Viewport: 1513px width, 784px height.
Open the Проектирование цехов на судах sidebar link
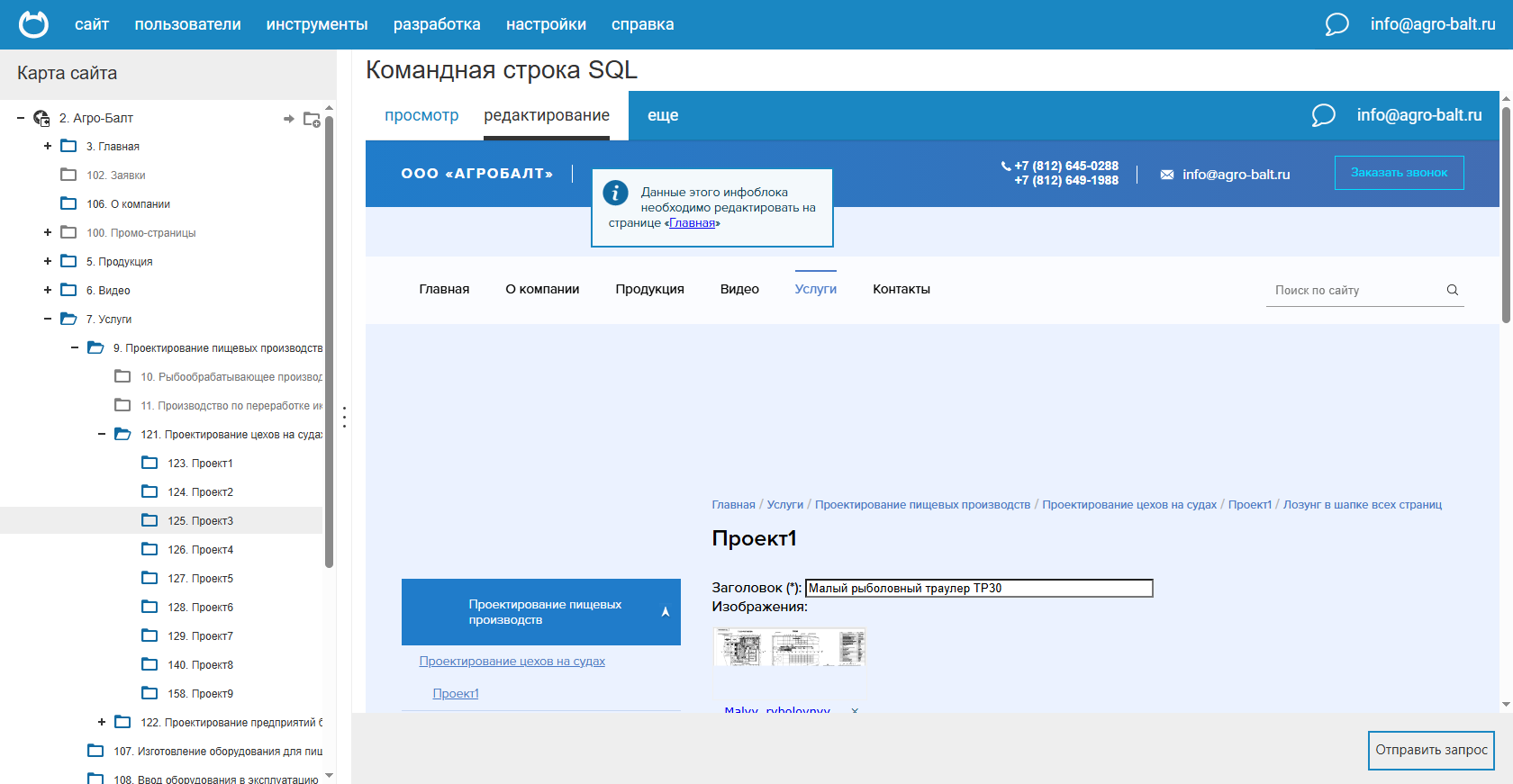[x=512, y=662]
